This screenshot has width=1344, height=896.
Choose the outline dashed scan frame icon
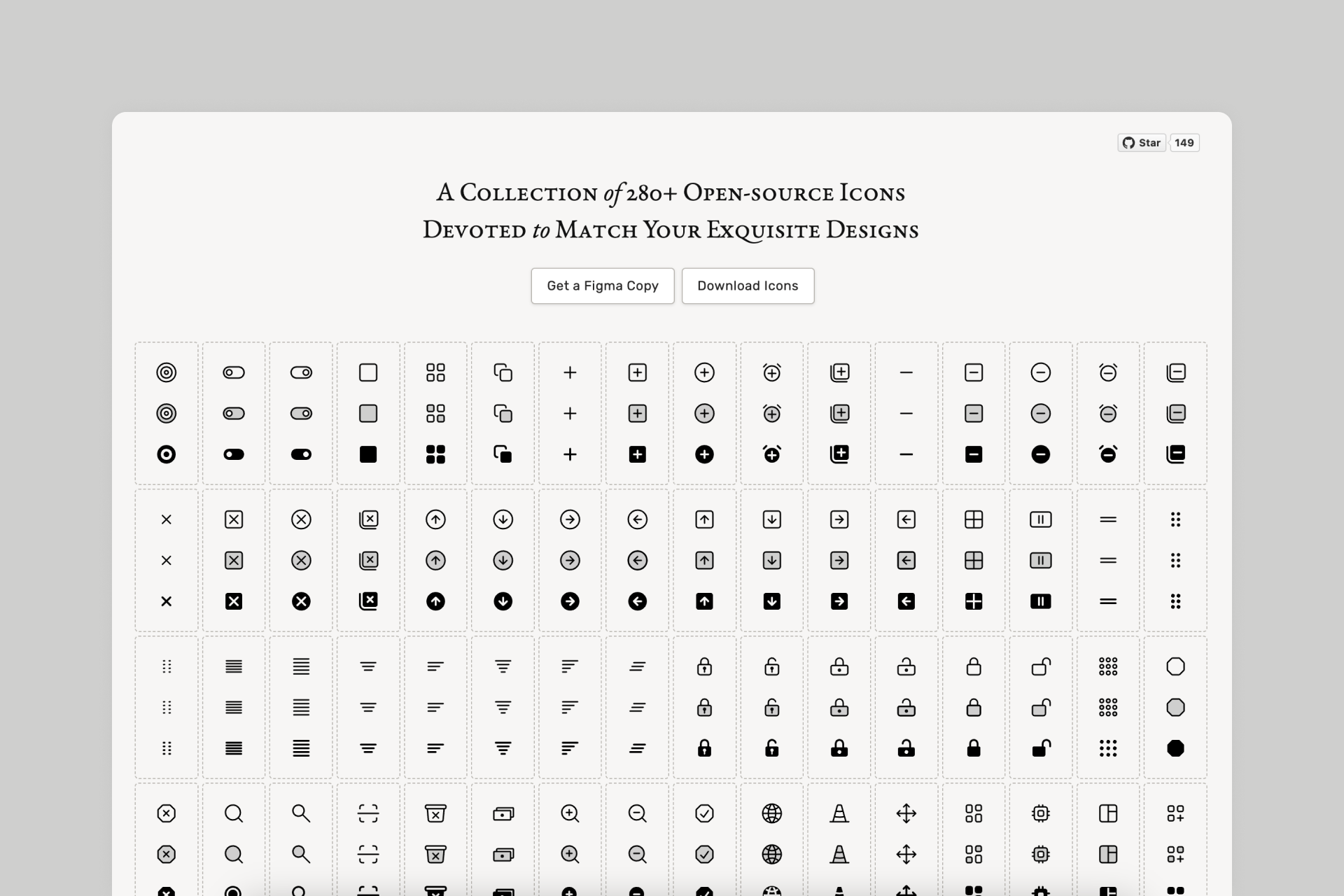[x=368, y=813]
